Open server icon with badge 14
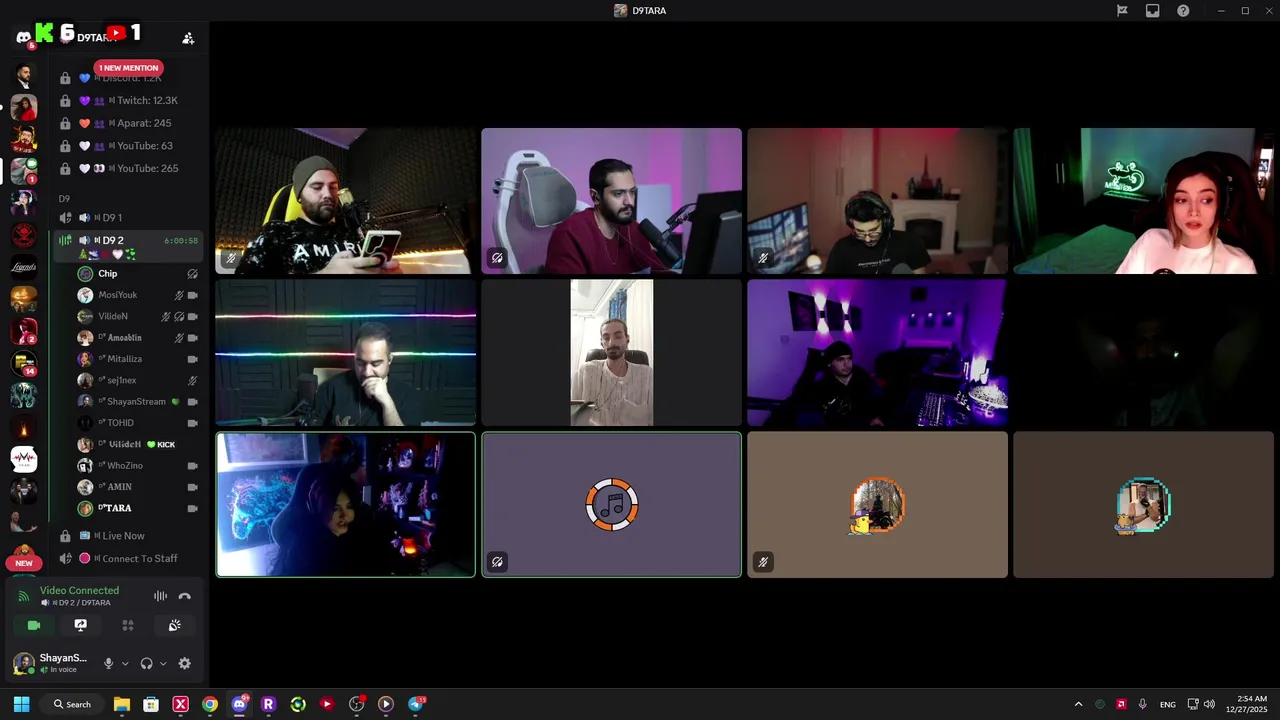The width and height of the screenshot is (1280, 720). tap(24, 363)
